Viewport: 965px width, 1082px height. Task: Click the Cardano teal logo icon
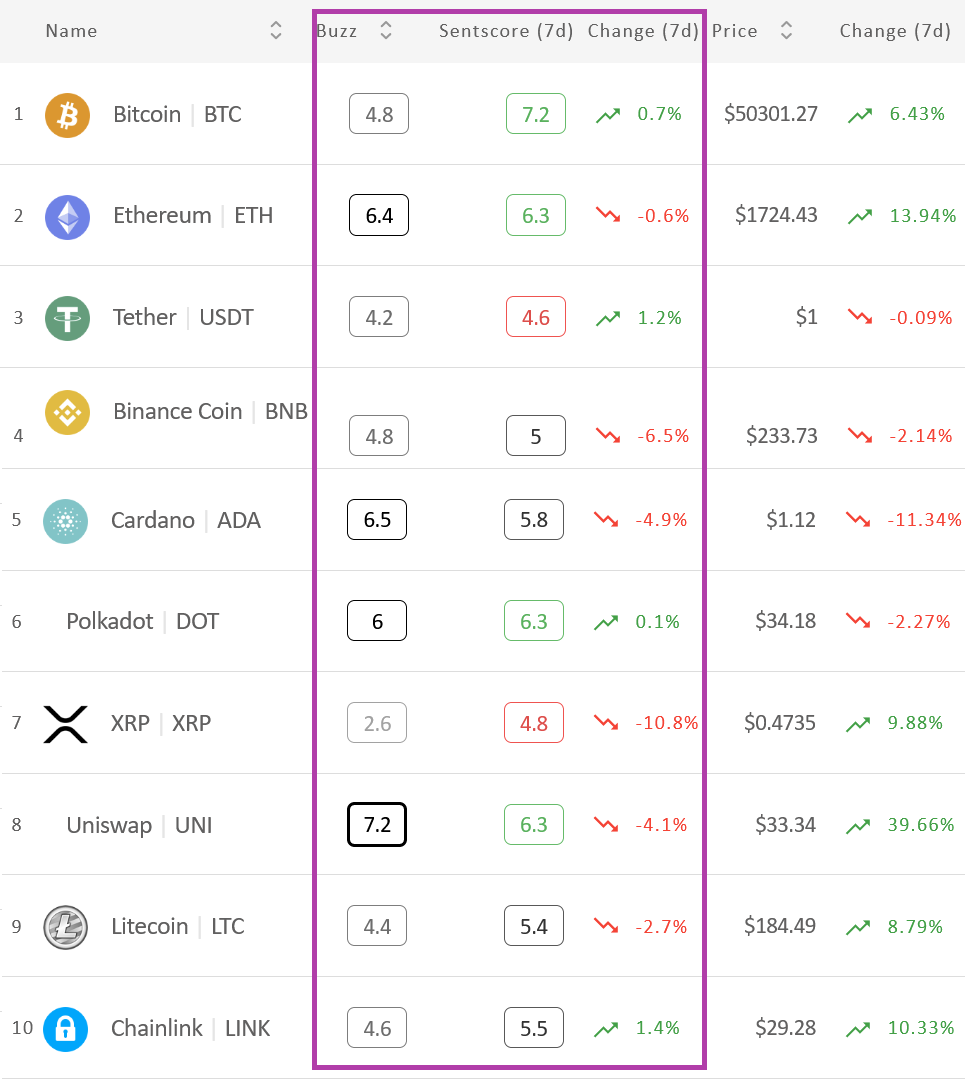pyautogui.click(x=66, y=521)
